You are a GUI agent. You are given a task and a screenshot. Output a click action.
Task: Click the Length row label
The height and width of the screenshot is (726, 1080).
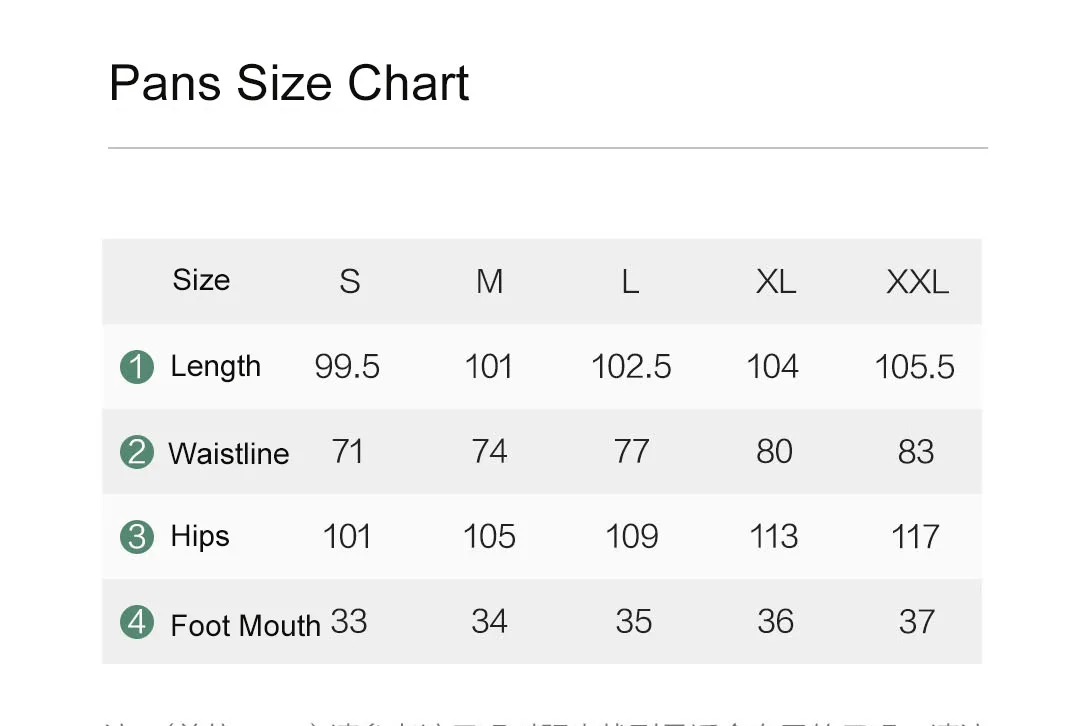coord(216,367)
